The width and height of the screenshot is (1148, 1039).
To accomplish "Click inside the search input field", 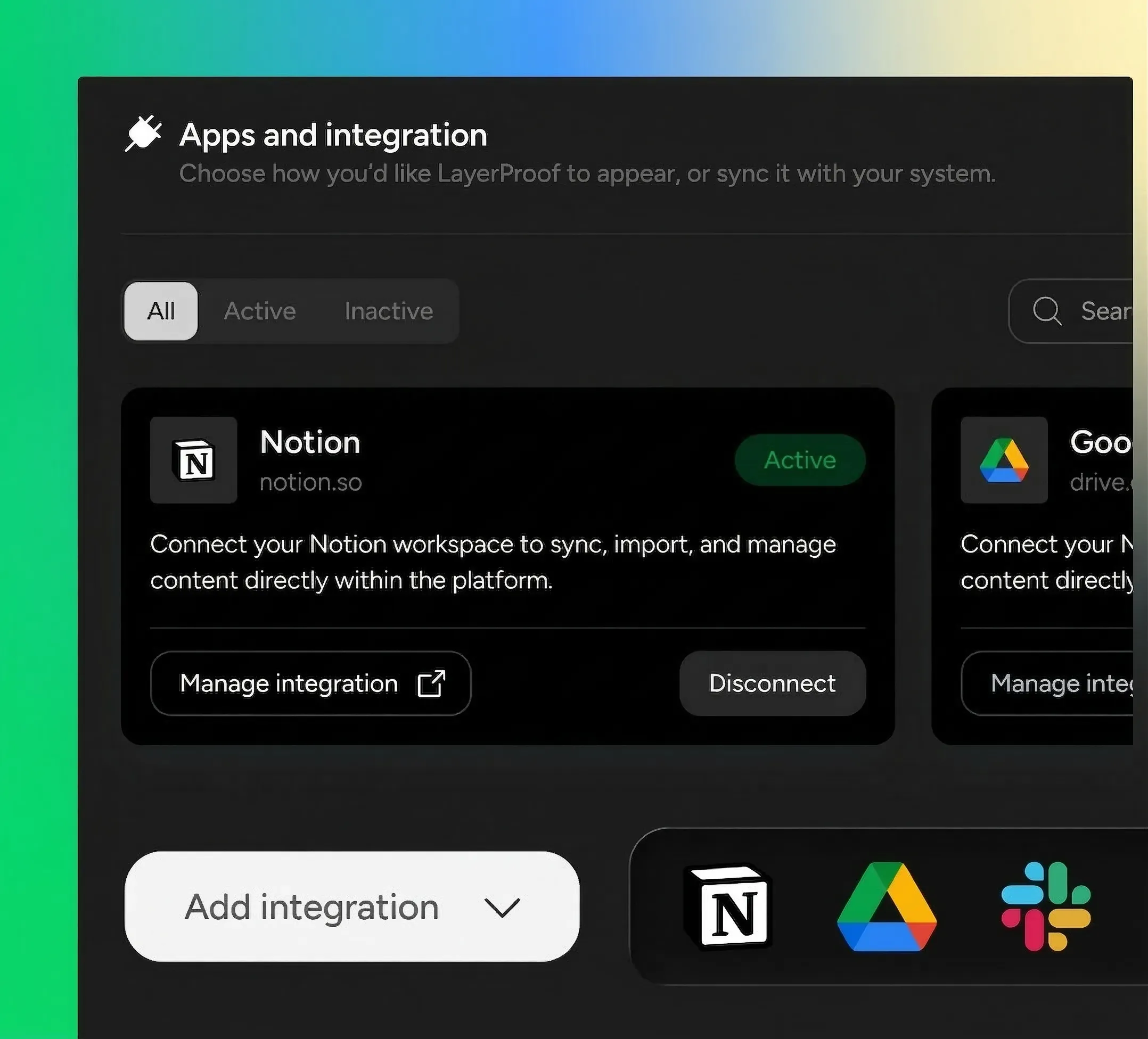I will coord(1105,311).
